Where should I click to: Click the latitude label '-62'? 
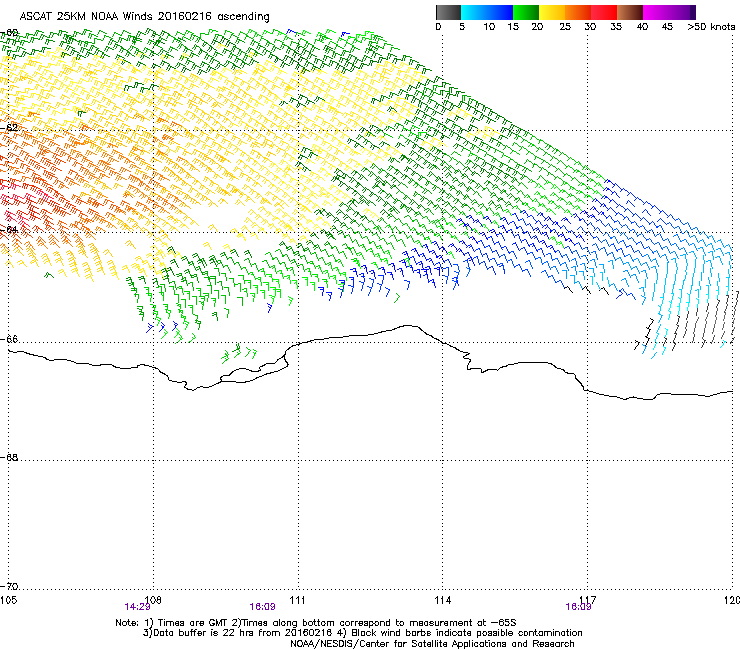[x=9, y=127]
